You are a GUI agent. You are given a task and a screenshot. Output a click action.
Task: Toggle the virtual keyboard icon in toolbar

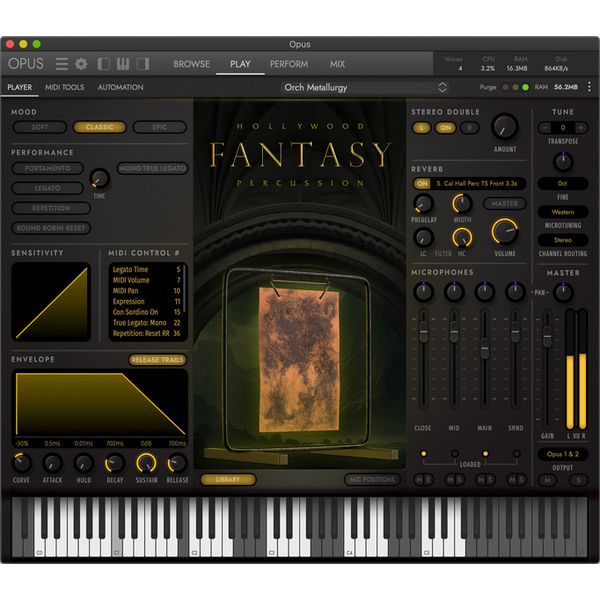(x=123, y=64)
